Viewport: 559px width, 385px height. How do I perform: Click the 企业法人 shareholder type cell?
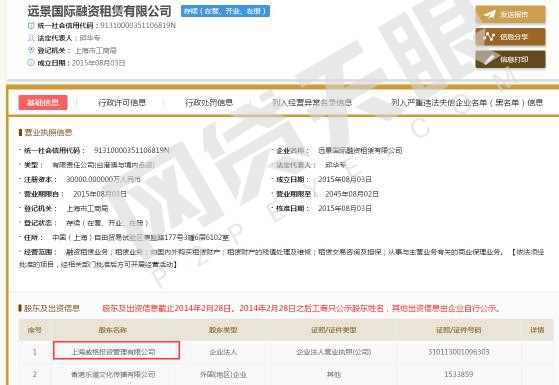coord(223,352)
